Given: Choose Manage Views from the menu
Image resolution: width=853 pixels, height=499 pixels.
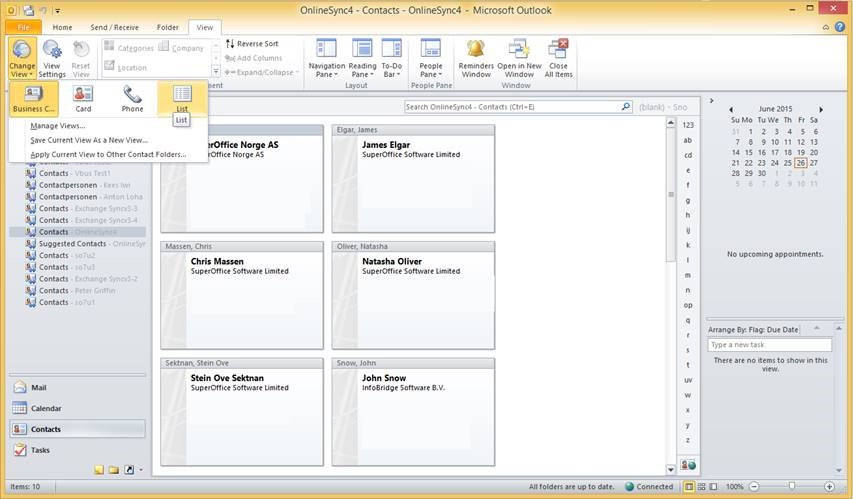Looking at the screenshot, I should 58,126.
